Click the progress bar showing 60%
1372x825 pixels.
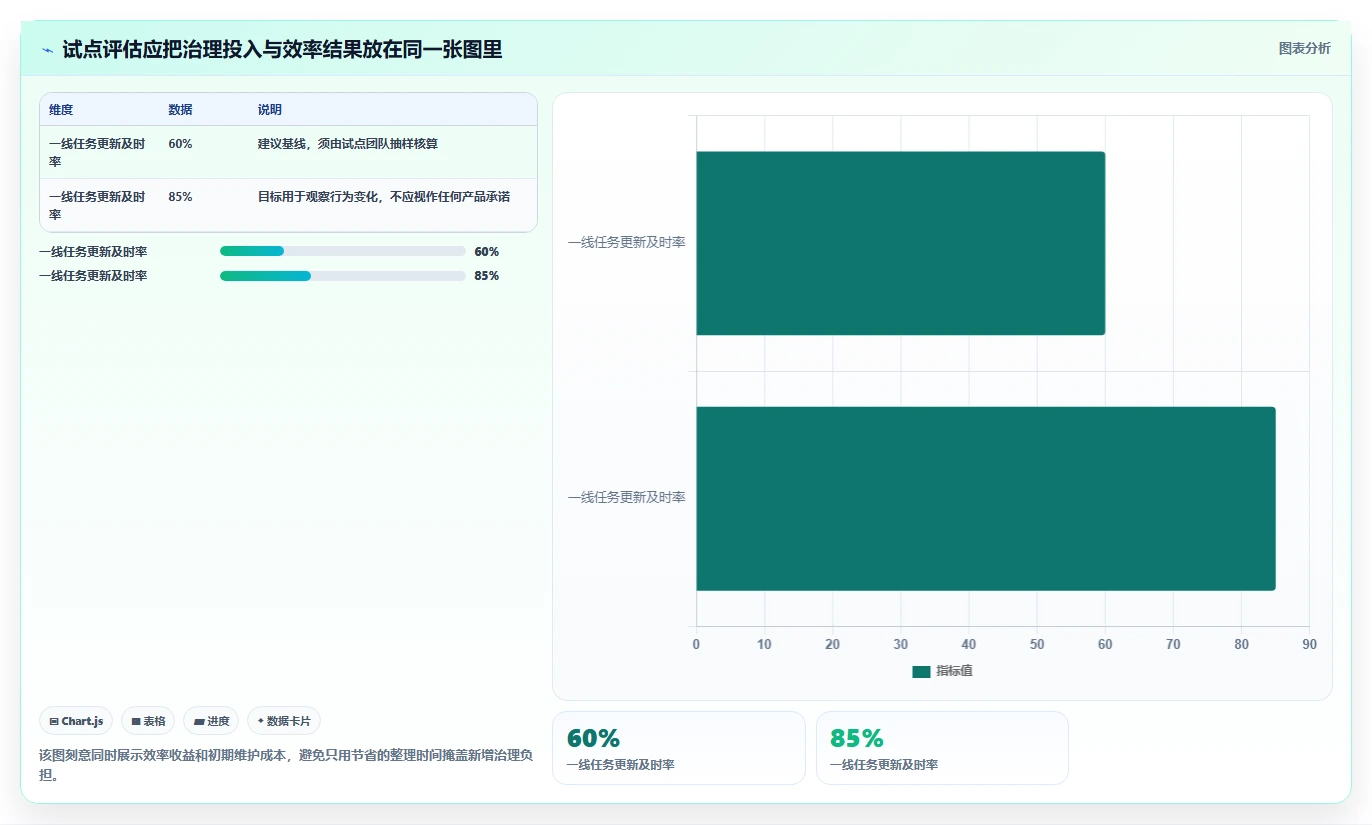pyautogui.click(x=343, y=251)
